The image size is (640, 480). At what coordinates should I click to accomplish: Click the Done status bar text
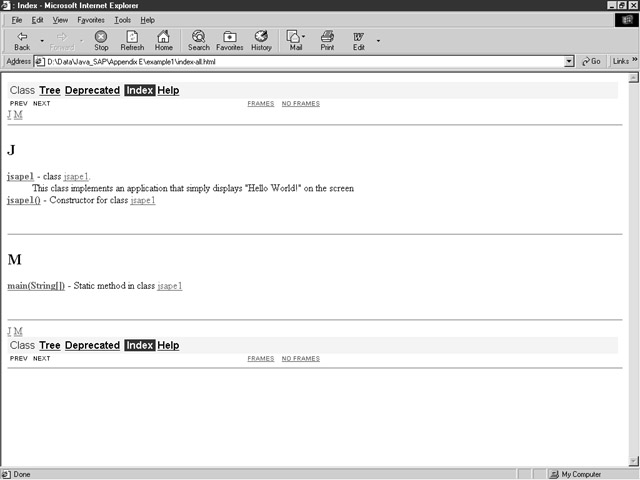pos(22,474)
